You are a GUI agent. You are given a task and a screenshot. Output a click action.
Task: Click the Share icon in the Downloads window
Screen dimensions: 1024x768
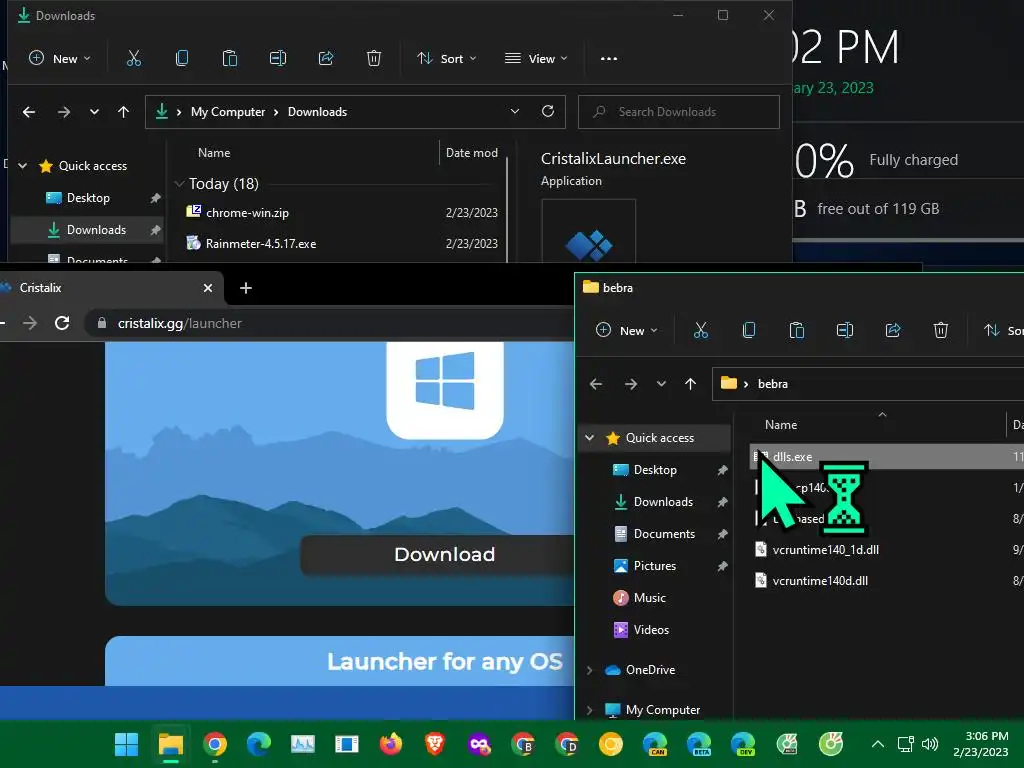[326, 59]
